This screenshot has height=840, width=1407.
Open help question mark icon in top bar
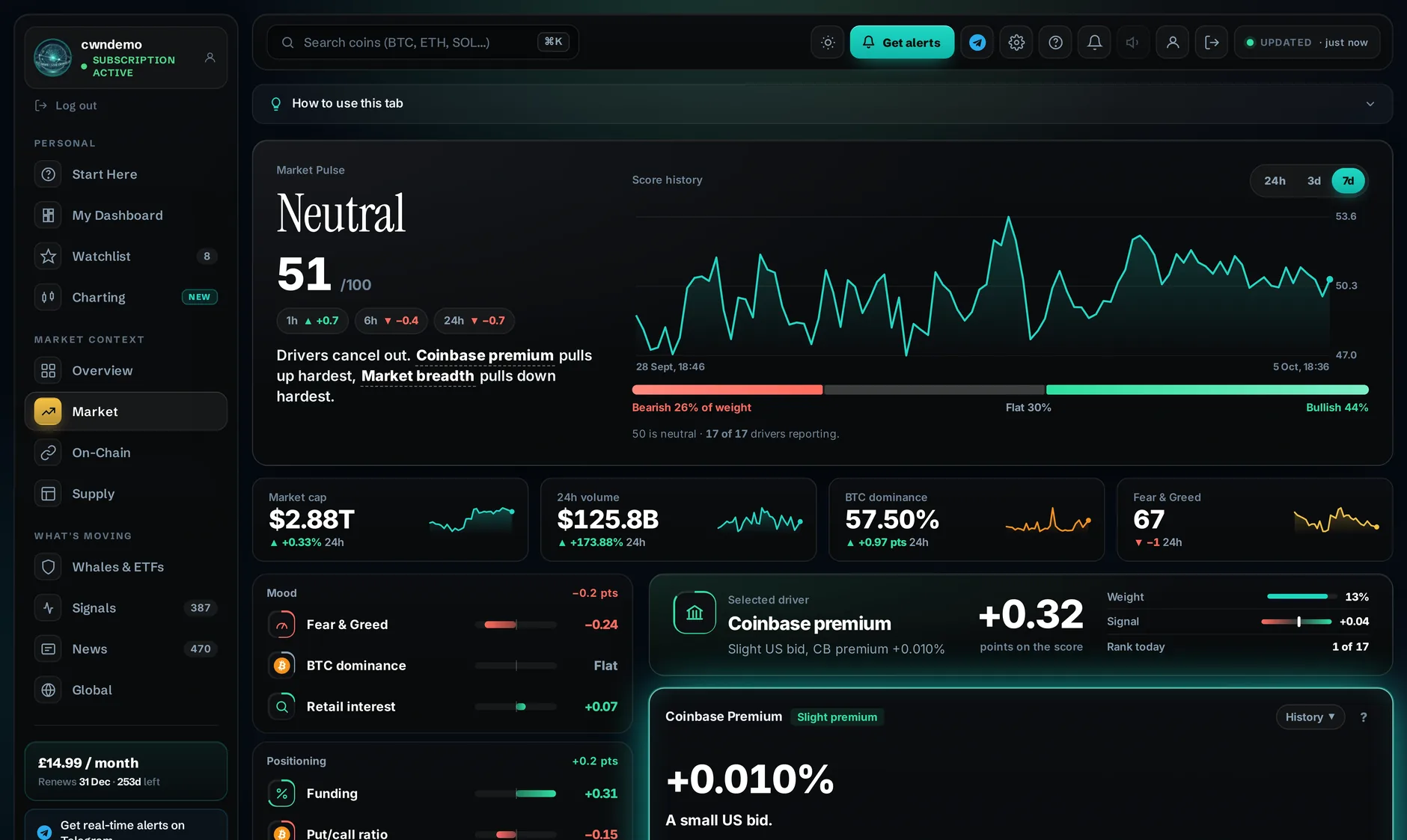tap(1055, 43)
